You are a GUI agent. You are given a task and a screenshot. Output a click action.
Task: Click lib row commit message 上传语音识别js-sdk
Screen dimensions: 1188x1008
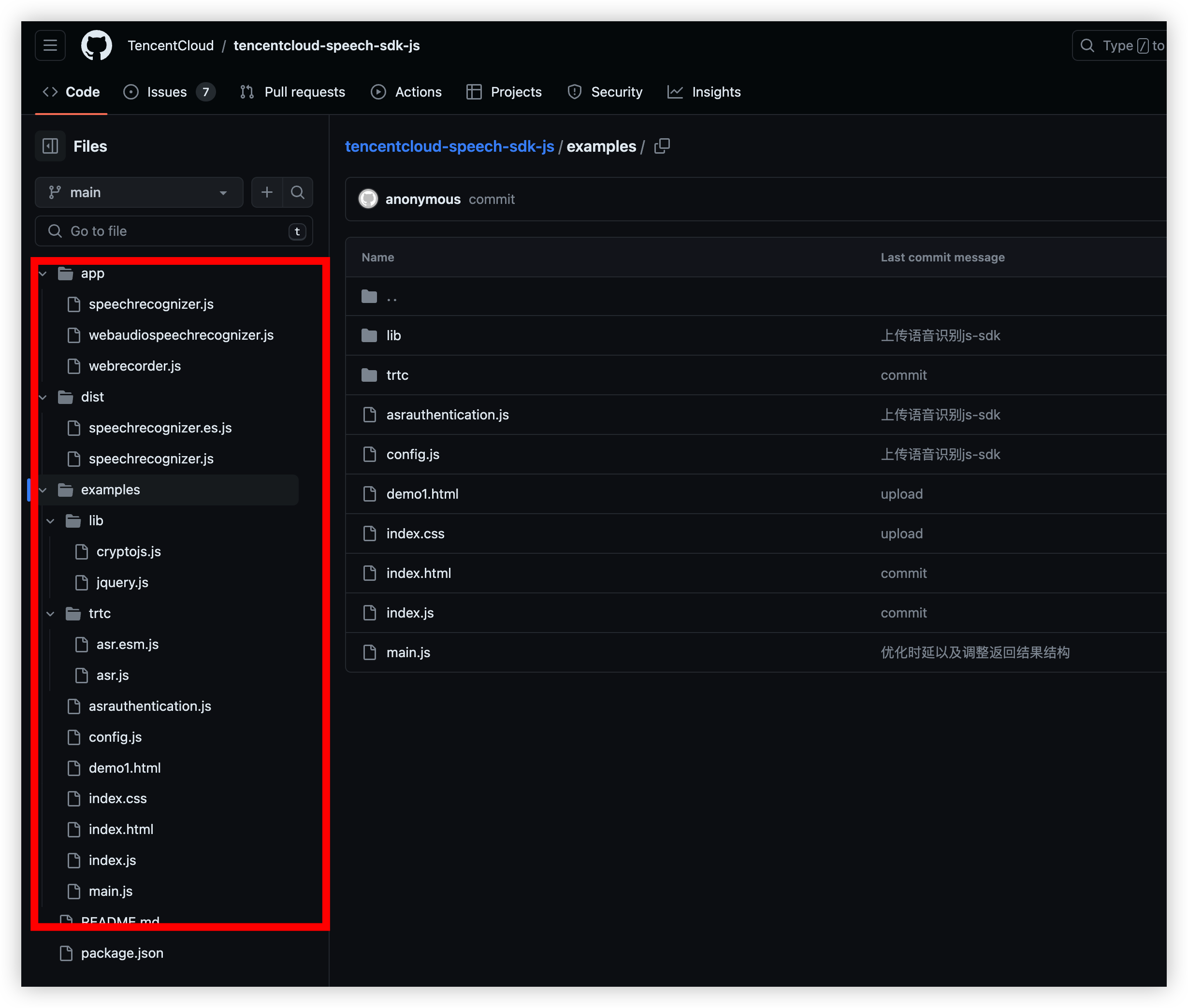point(940,335)
